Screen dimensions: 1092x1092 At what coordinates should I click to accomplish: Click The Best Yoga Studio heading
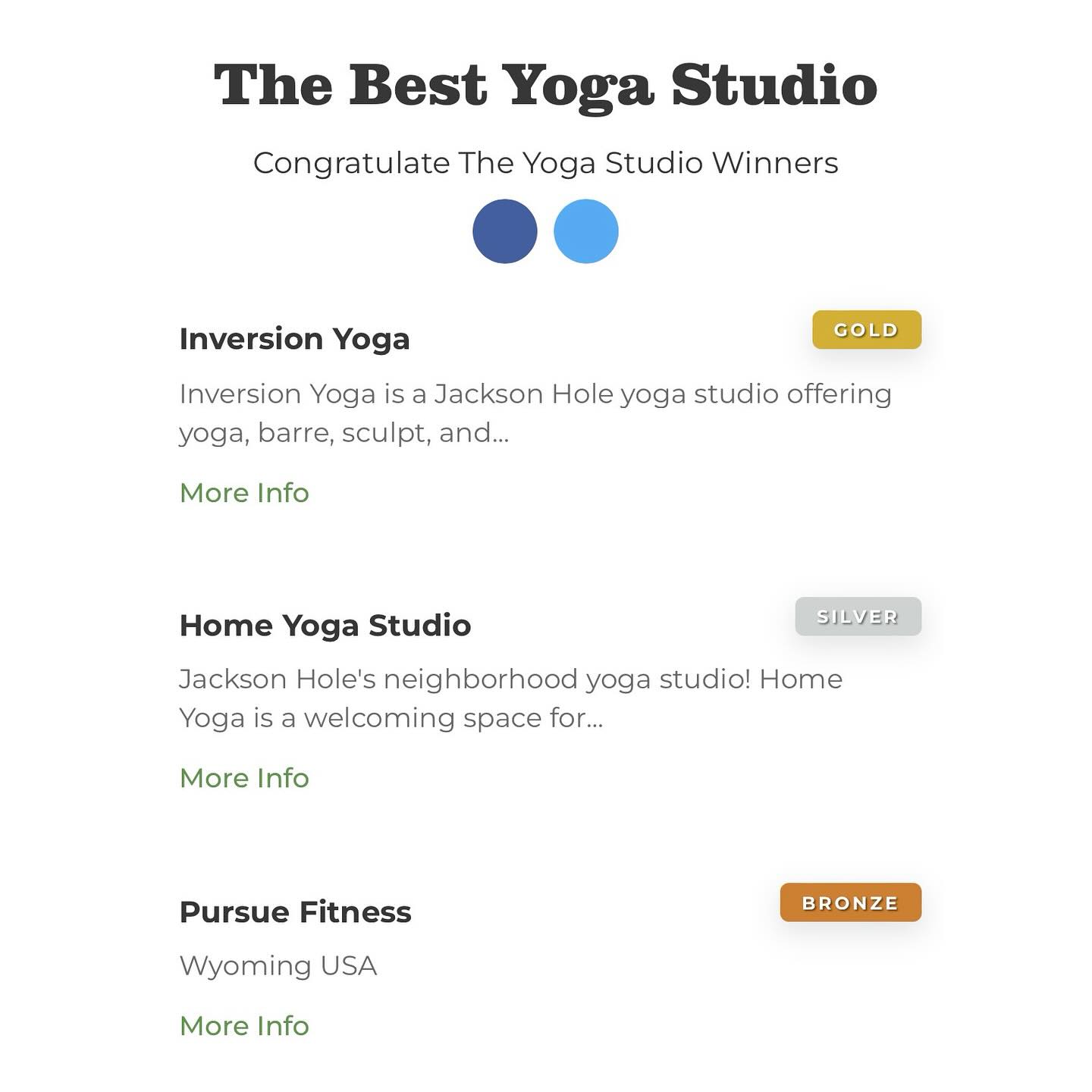(x=546, y=86)
